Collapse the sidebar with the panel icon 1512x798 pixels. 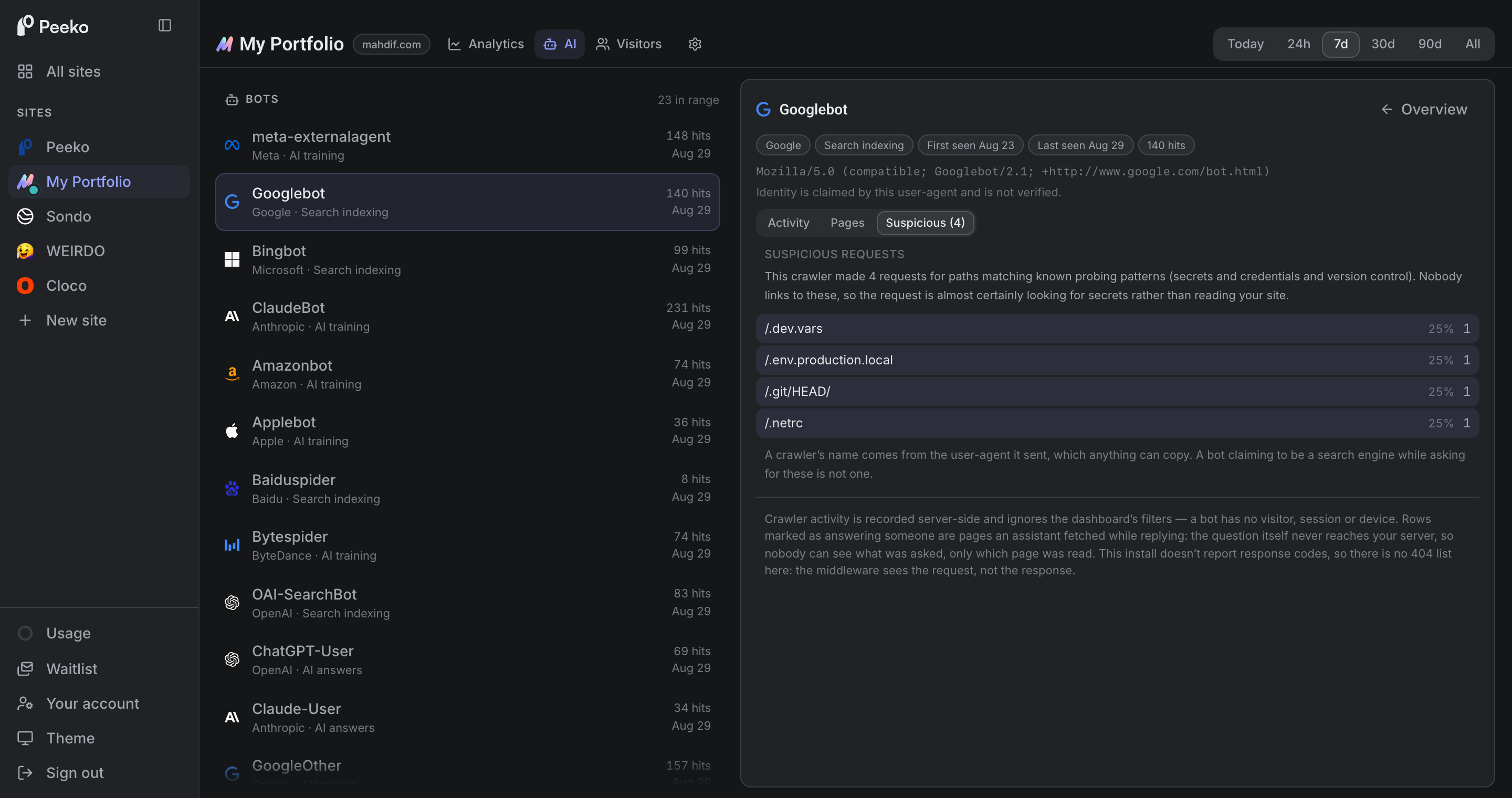click(x=164, y=25)
